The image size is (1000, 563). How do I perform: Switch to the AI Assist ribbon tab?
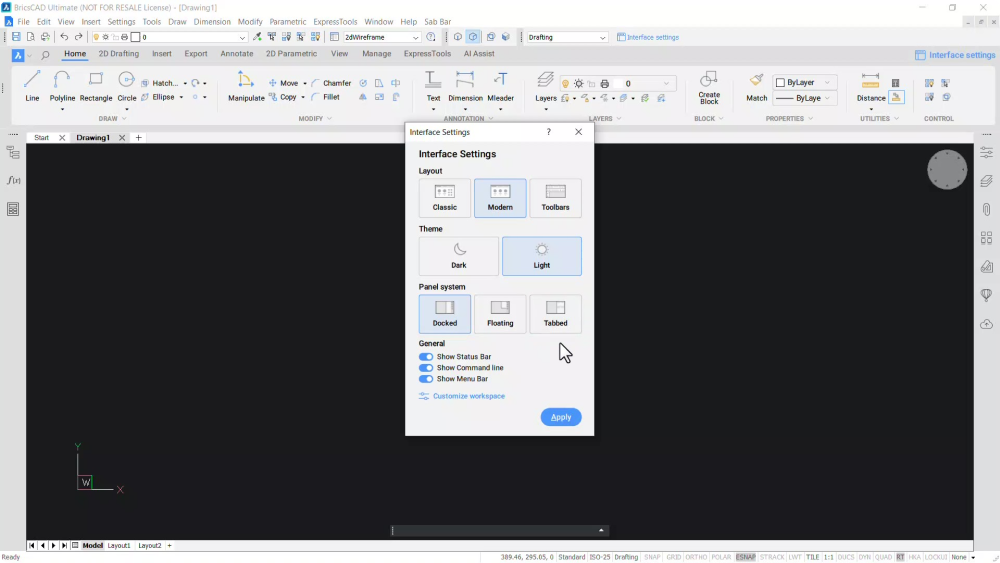[479, 54]
